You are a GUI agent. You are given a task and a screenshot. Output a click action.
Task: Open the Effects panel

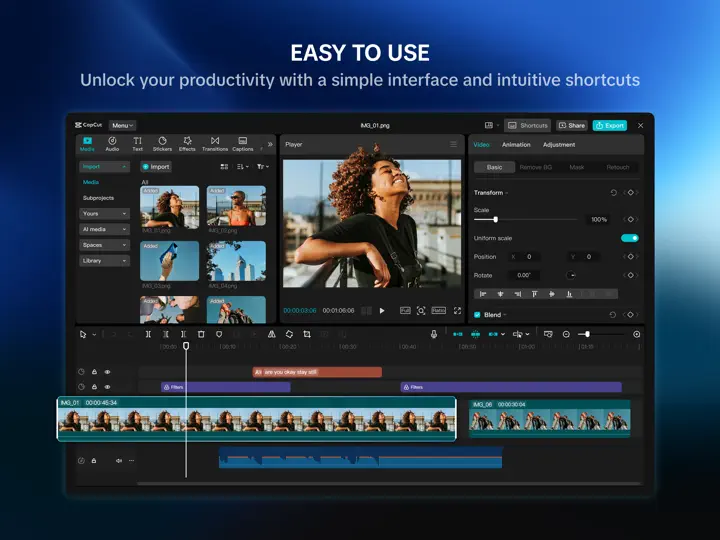click(x=187, y=144)
